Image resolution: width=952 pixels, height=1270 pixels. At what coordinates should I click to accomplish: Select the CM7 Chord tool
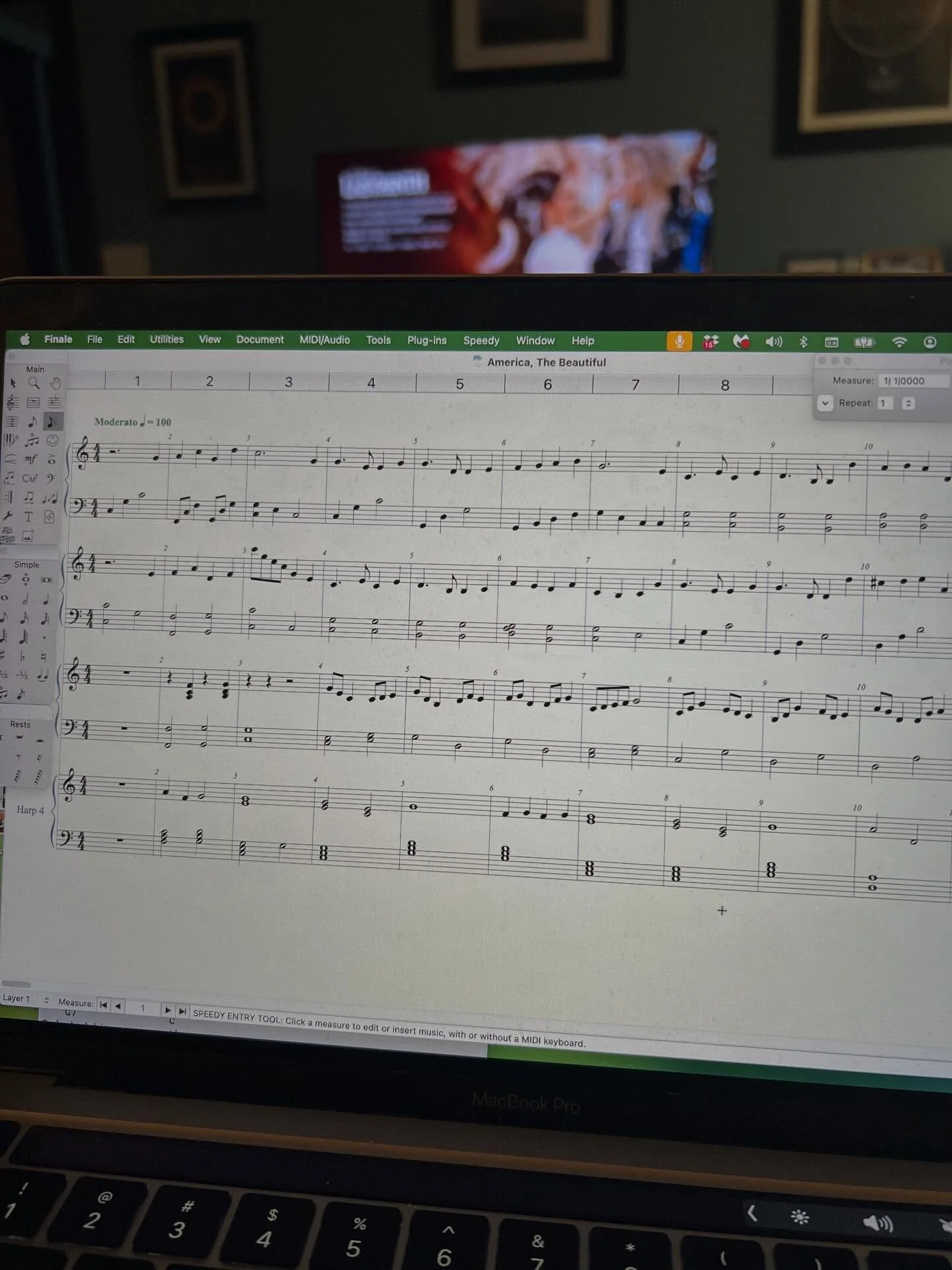pos(29,478)
